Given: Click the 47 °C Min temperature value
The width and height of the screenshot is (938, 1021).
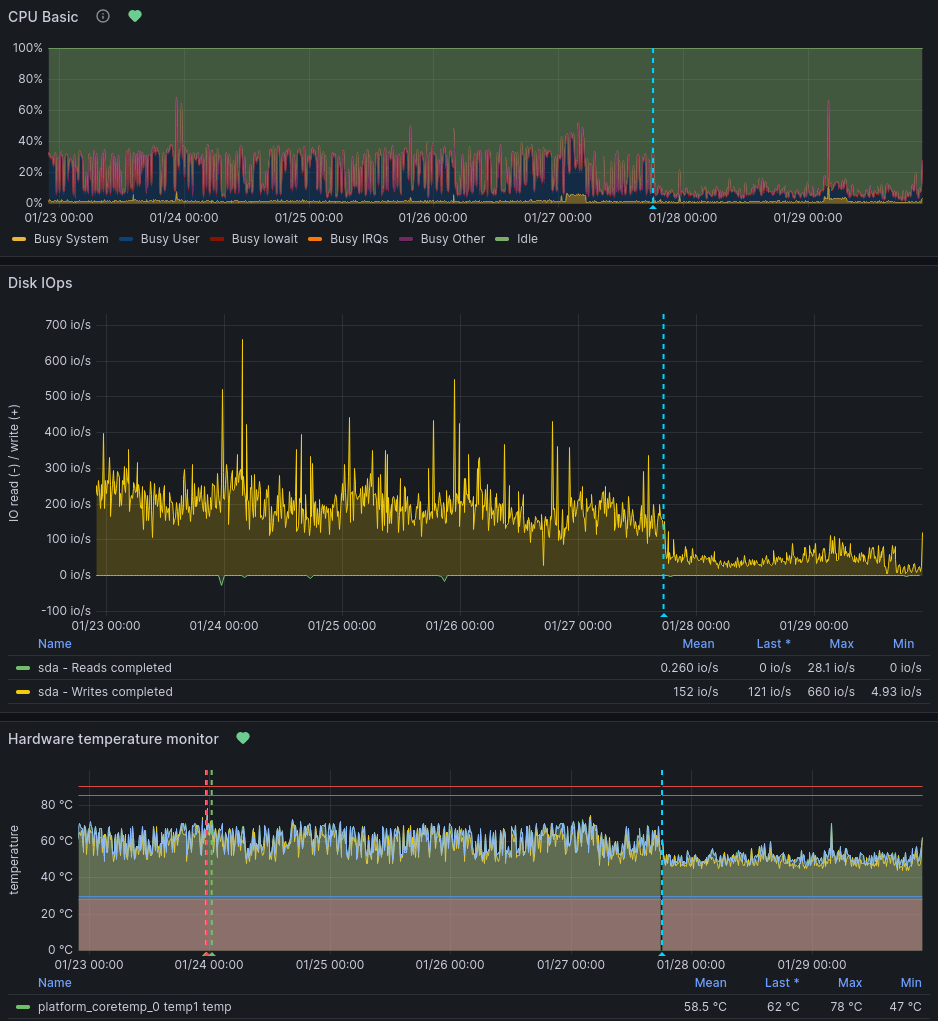Looking at the screenshot, I should pos(905,1007).
